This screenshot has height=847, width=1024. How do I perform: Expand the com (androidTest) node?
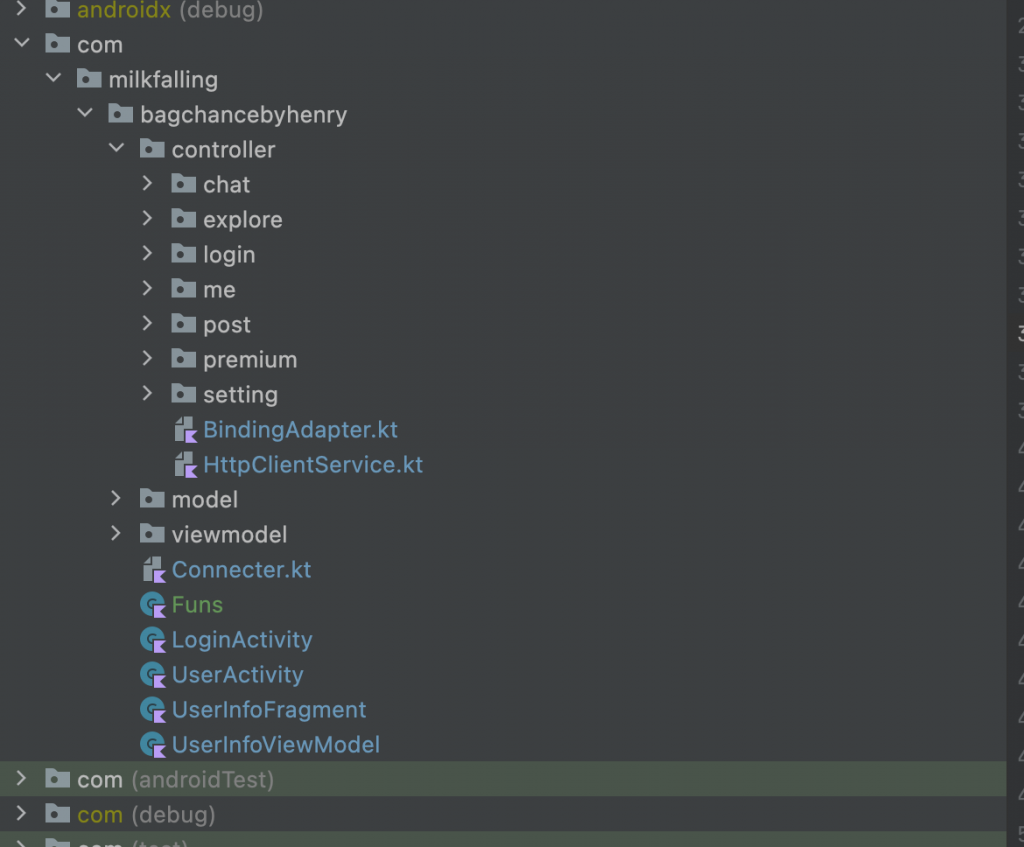click(x=22, y=779)
